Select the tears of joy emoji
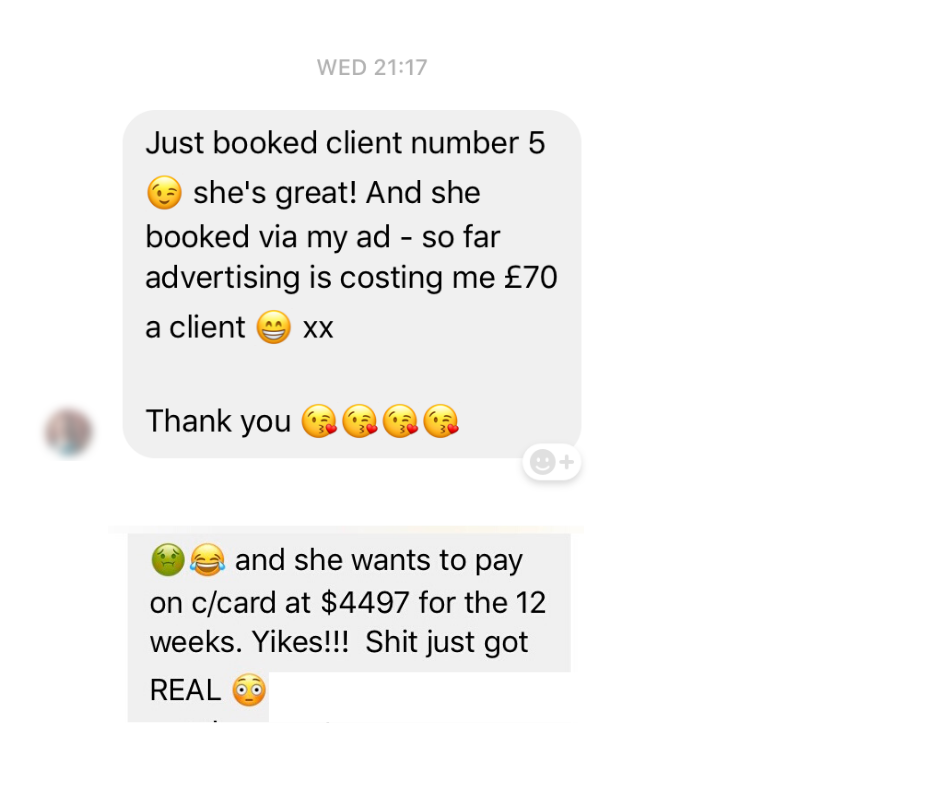 (x=207, y=560)
